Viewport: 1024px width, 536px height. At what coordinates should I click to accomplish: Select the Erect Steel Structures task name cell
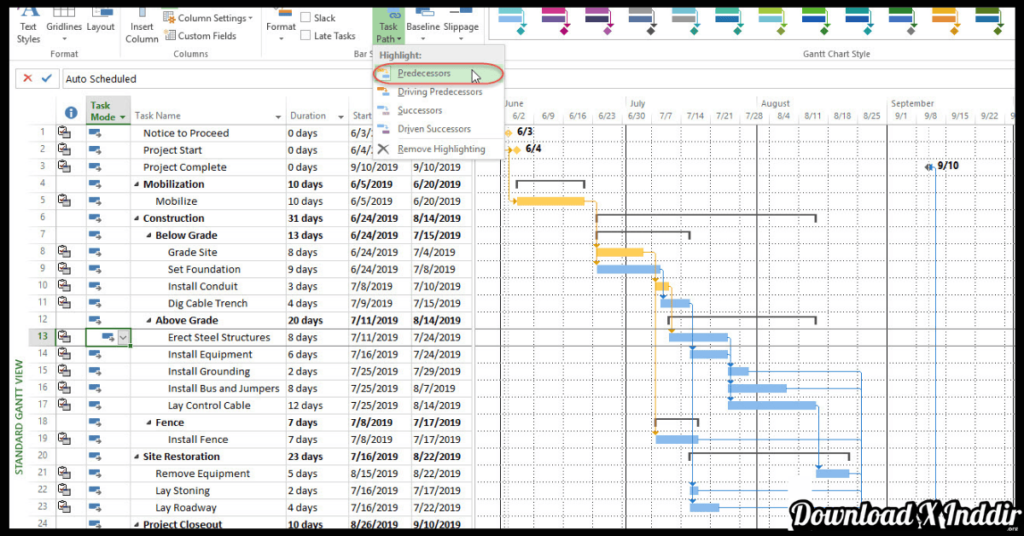(x=218, y=338)
